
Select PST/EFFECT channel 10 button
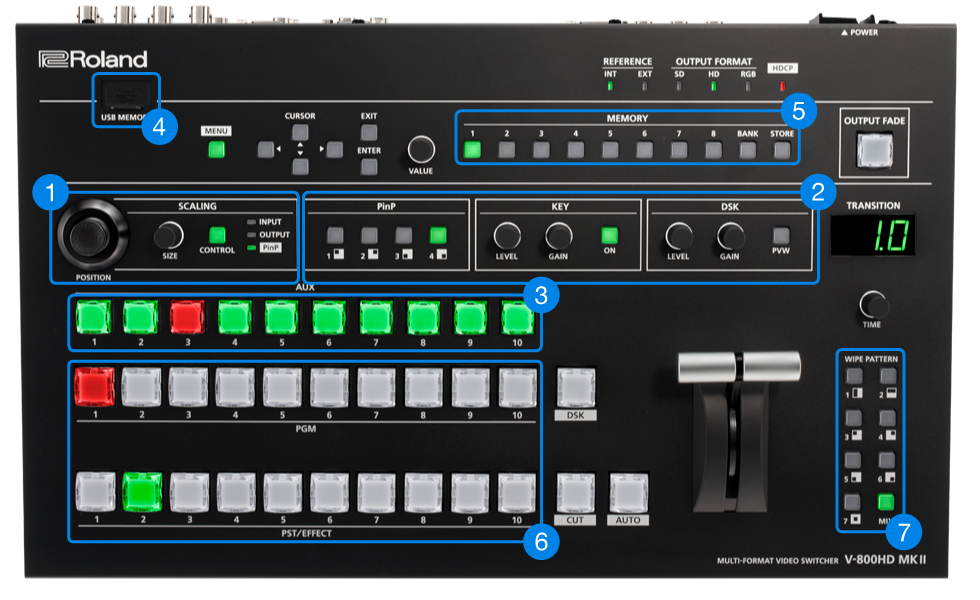(x=517, y=492)
